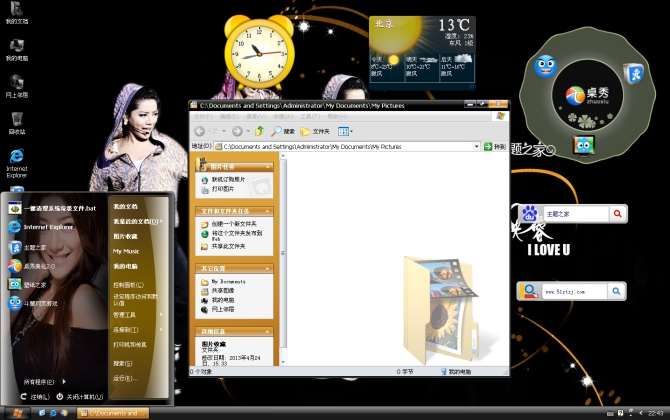Viewport: 670px width, 420px height.
Task: Click the Baidu paw icon in the search widget
Action: pos(530,214)
